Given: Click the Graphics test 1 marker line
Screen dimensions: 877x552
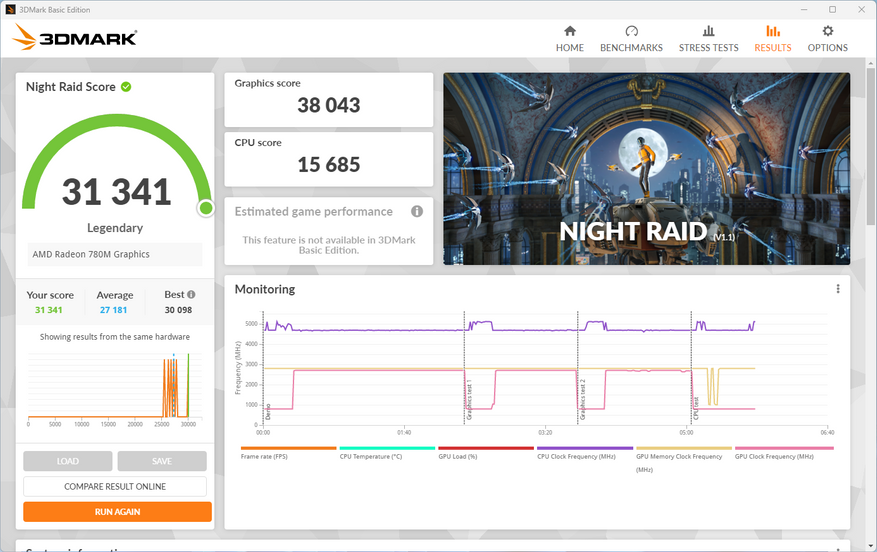Looking at the screenshot, I should coord(464,368).
